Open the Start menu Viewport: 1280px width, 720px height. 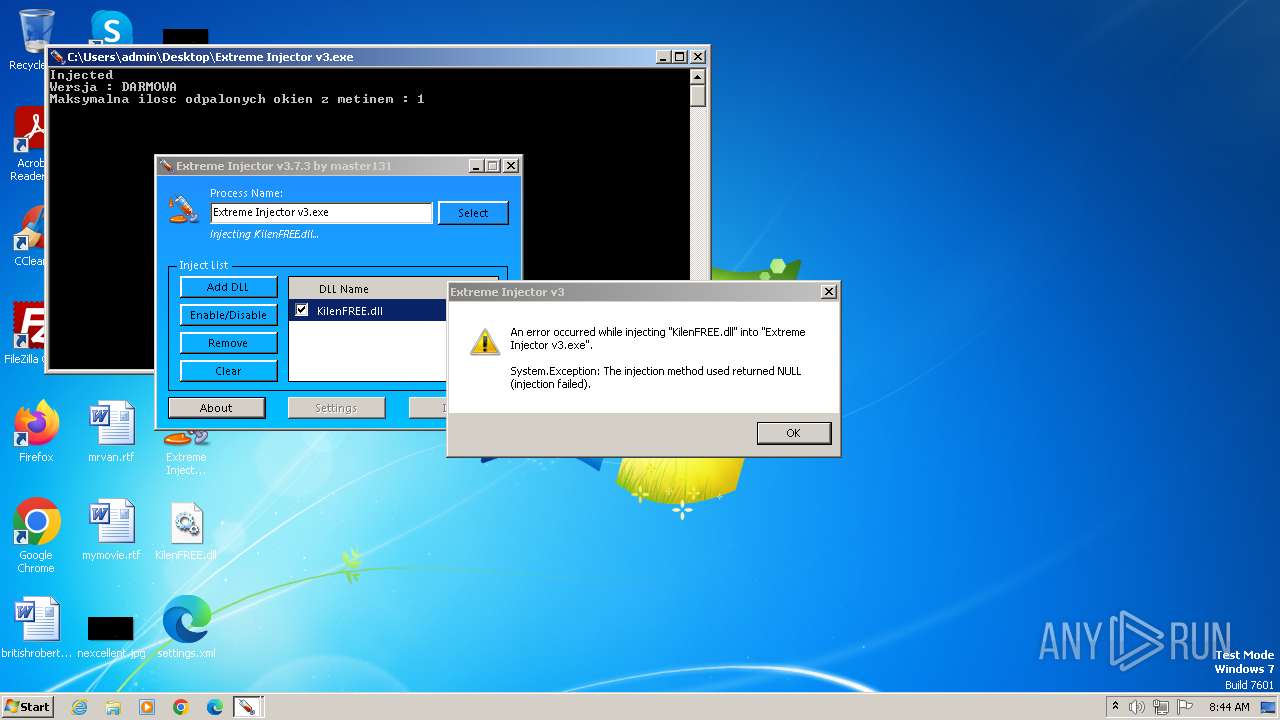pos(27,706)
